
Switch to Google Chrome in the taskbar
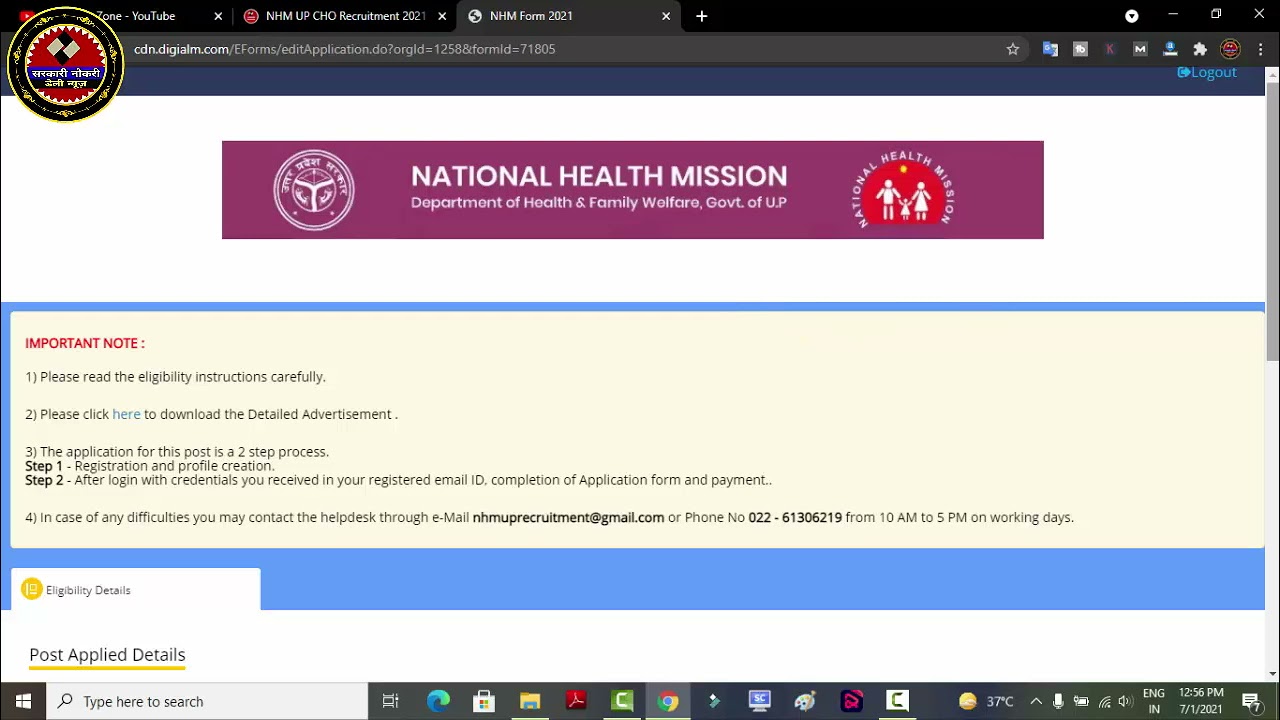coord(668,701)
